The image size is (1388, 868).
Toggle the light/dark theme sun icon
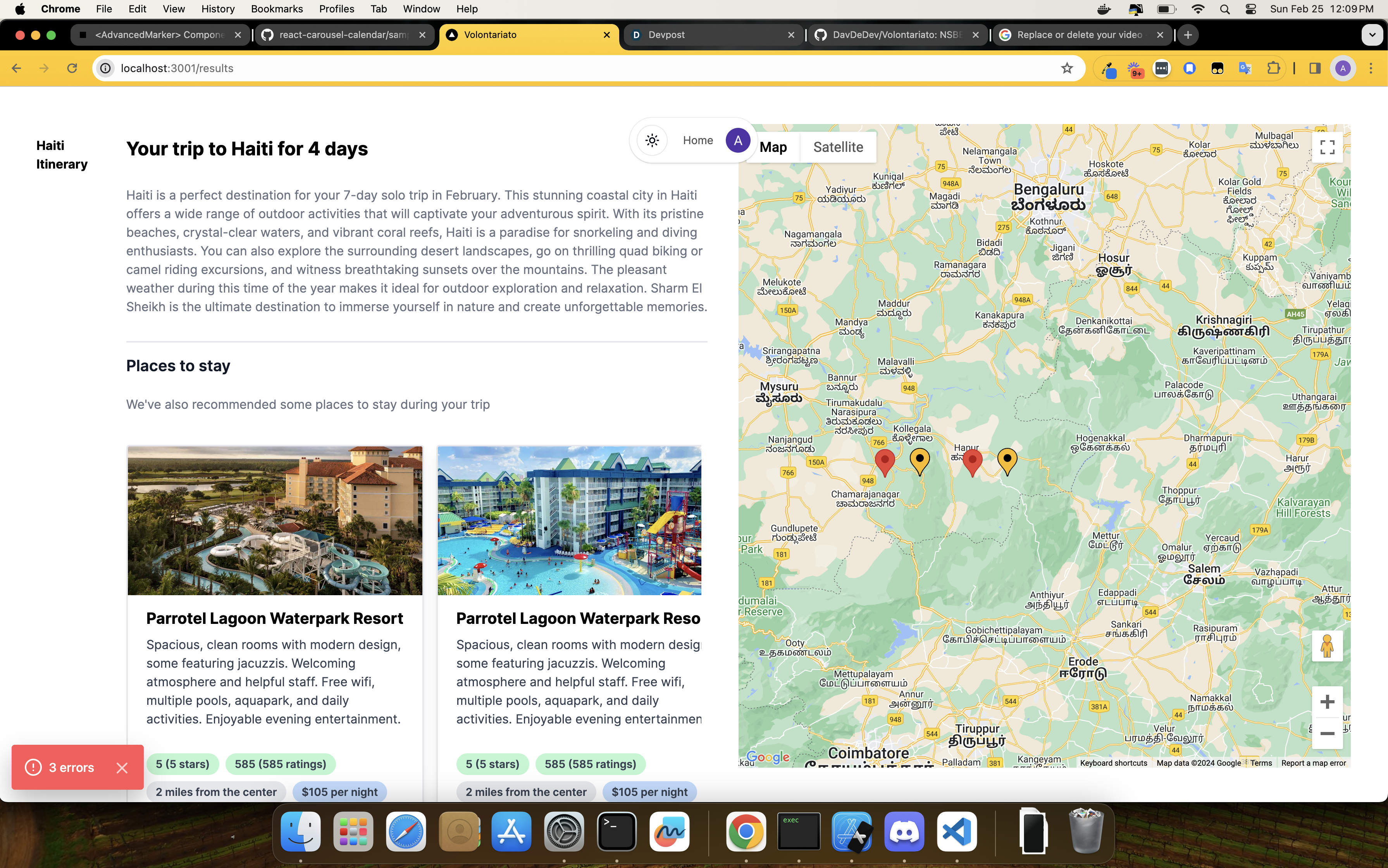tap(652, 141)
